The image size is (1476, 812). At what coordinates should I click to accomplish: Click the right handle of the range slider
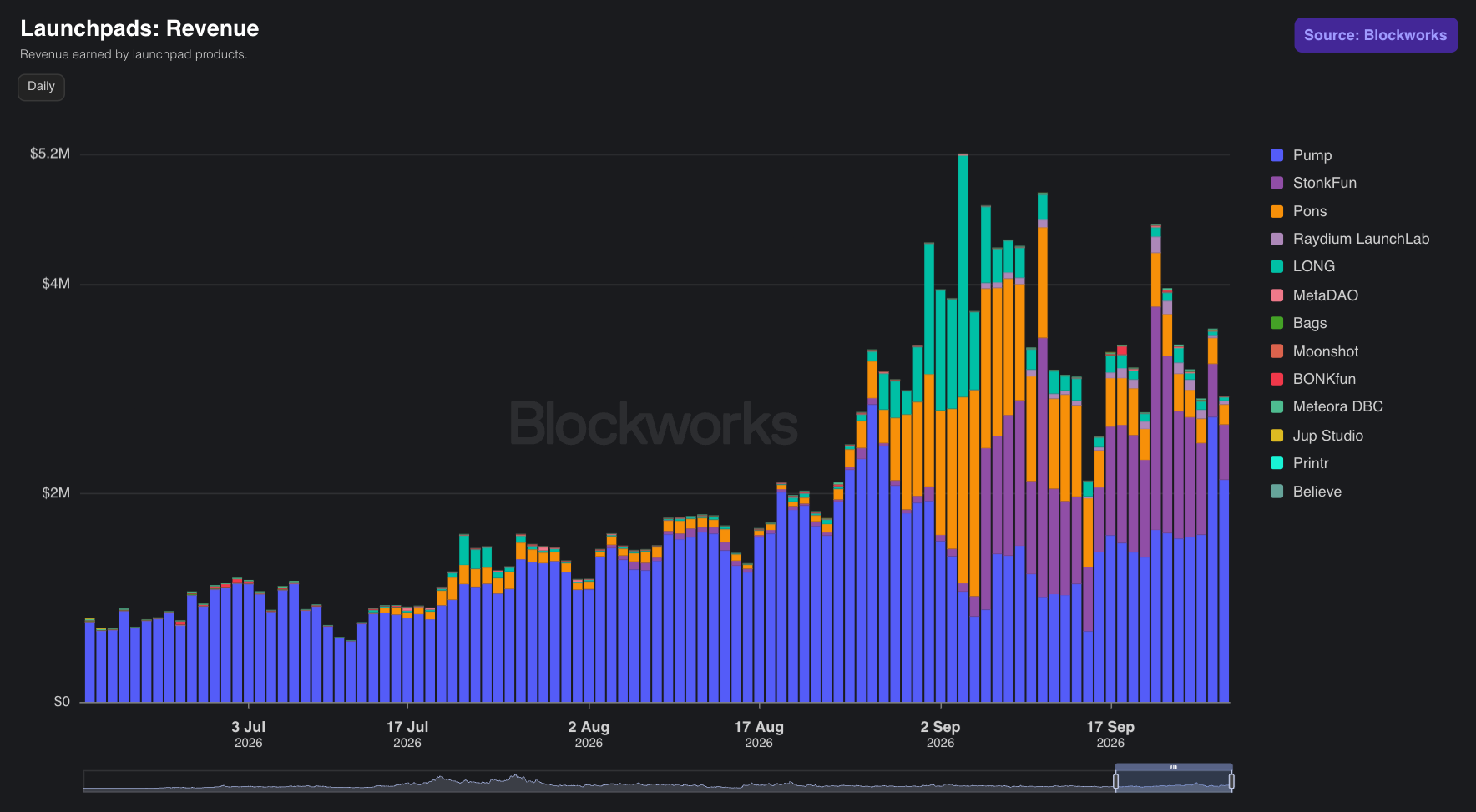click(1231, 781)
